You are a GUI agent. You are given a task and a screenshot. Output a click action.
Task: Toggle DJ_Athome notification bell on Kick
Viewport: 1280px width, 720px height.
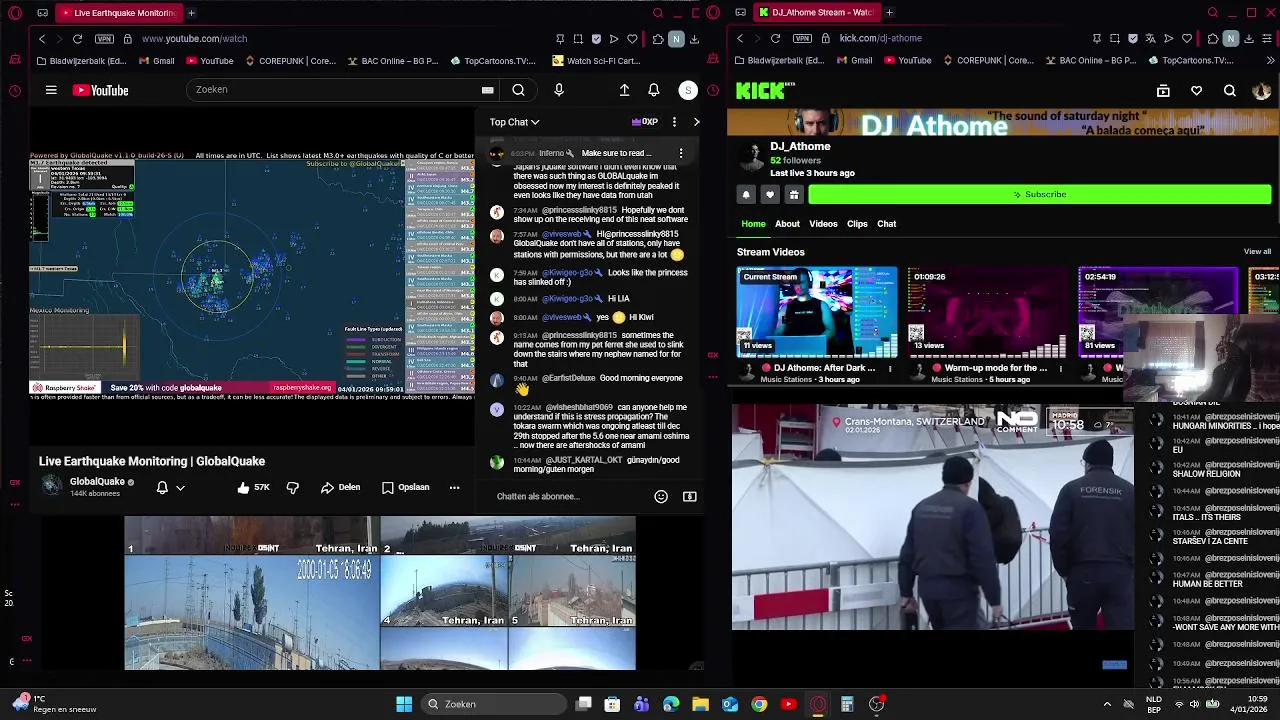coord(746,195)
